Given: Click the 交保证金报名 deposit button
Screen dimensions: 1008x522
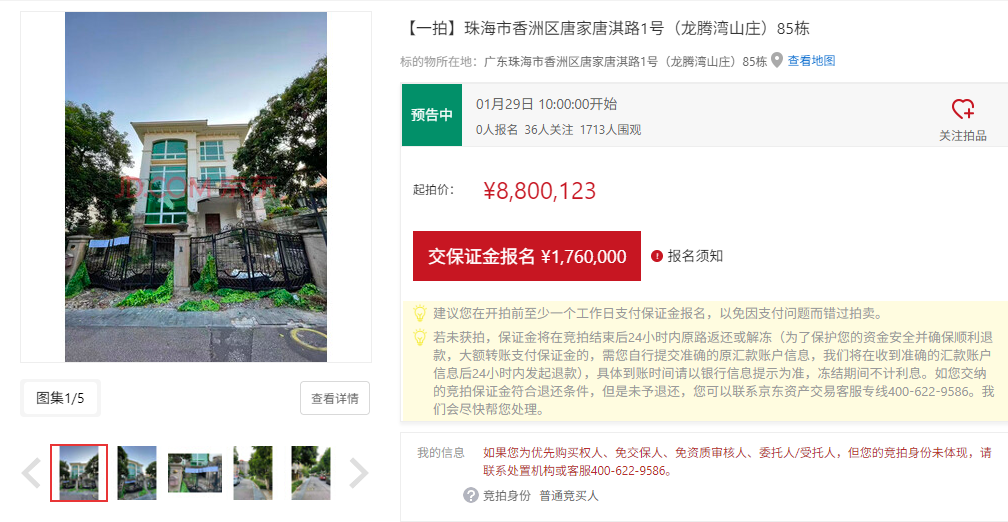Looking at the screenshot, I should 526,256.
